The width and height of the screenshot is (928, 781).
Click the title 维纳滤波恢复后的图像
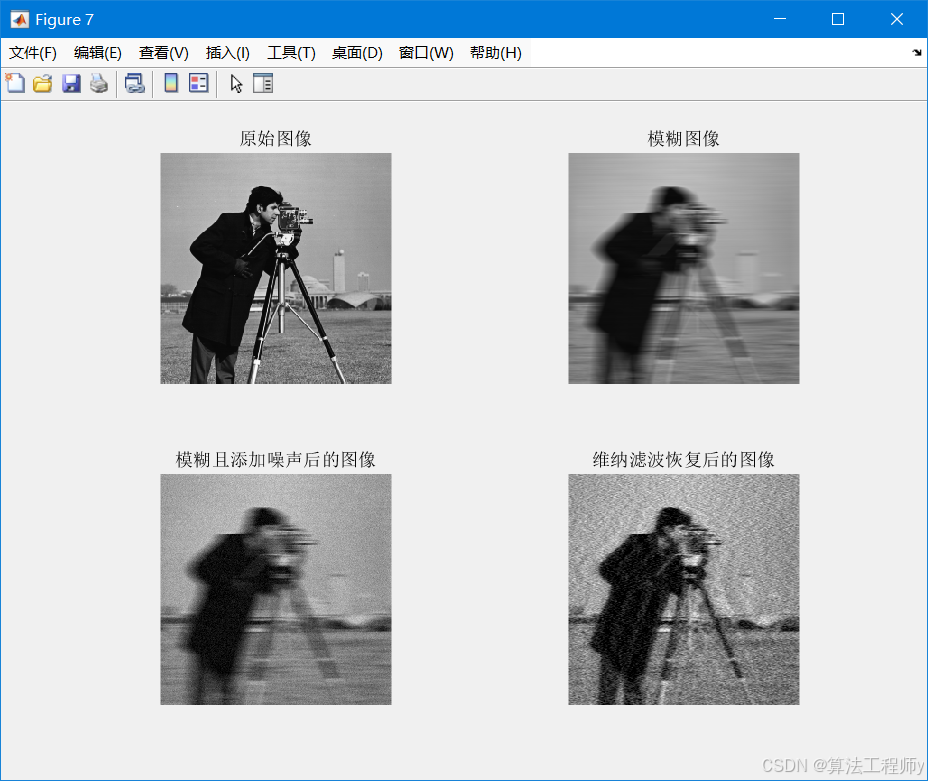click(x=684, y=460)
